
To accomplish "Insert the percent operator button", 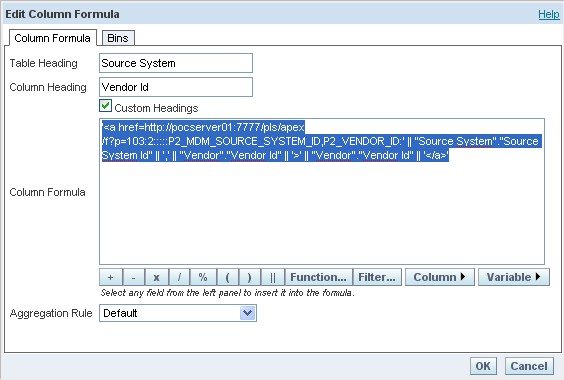I will [203, 277].
